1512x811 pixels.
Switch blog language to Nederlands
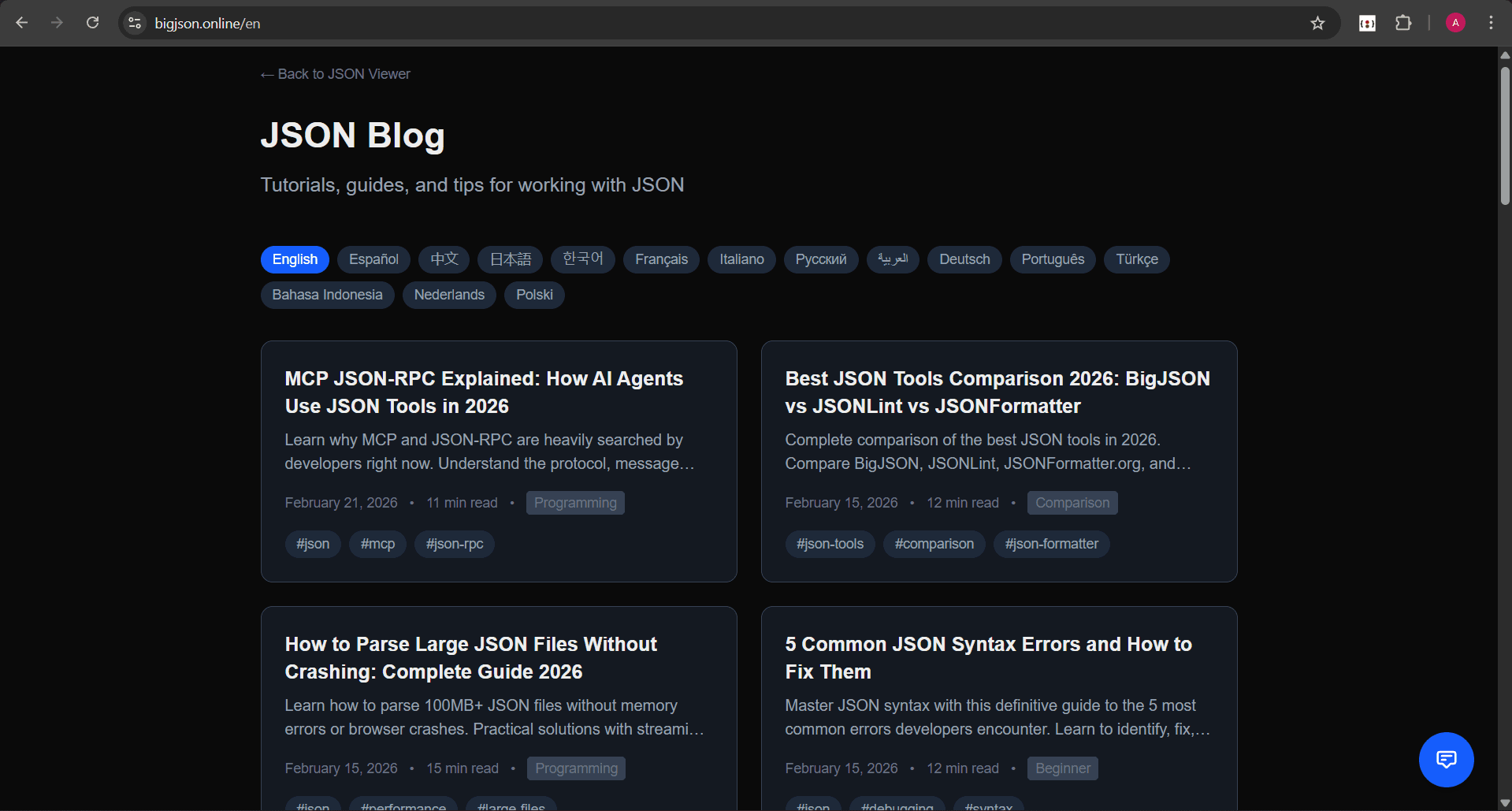[x=449, y=295]
